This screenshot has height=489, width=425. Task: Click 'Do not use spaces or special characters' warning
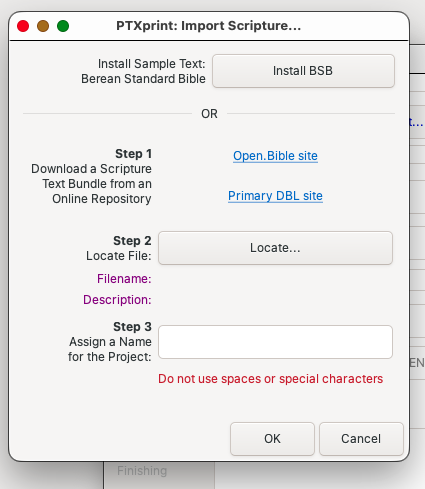coord(270,379)
